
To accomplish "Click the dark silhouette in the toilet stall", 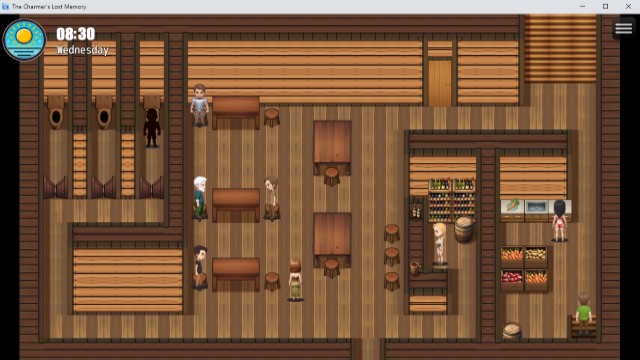I will (152, 127).
